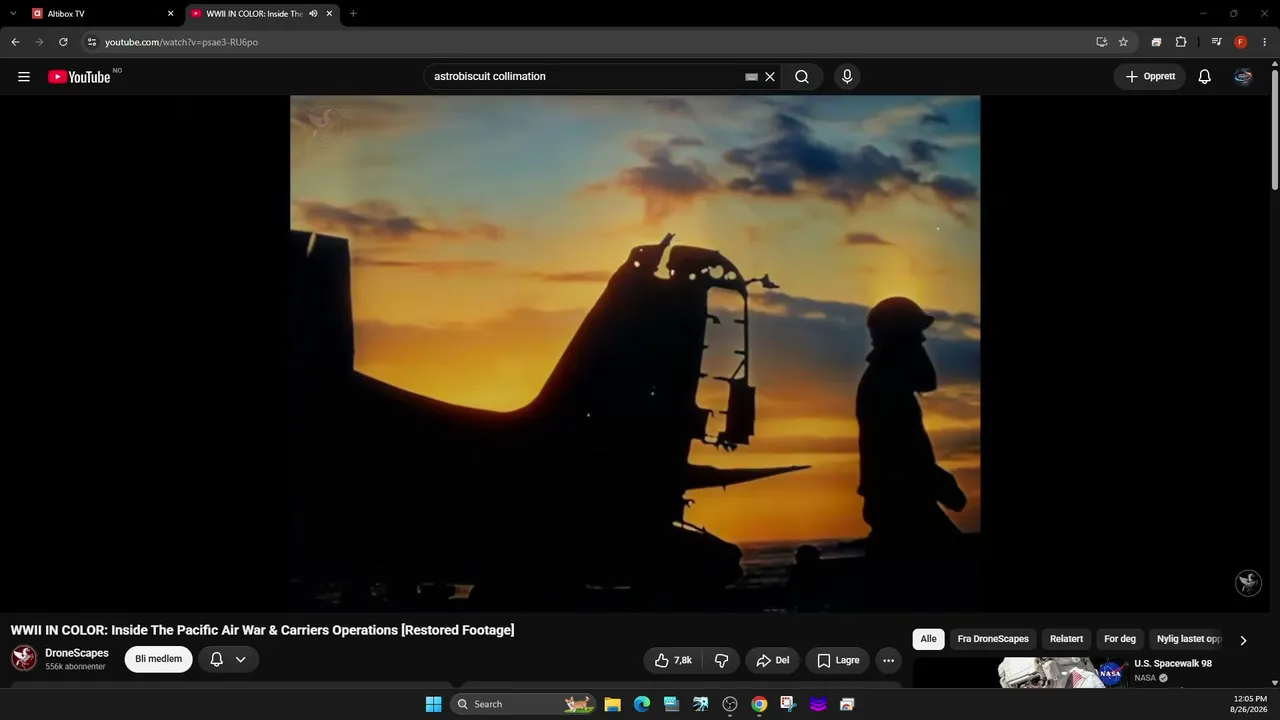Launch Microsoft Edge from the taskbar
Viewport: 1280px width, 720px height.
click(x=642, y=704)
